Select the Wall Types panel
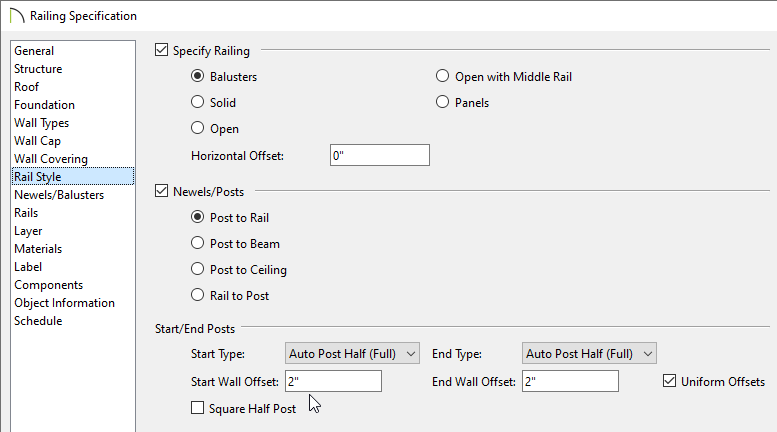 [42, 123]
